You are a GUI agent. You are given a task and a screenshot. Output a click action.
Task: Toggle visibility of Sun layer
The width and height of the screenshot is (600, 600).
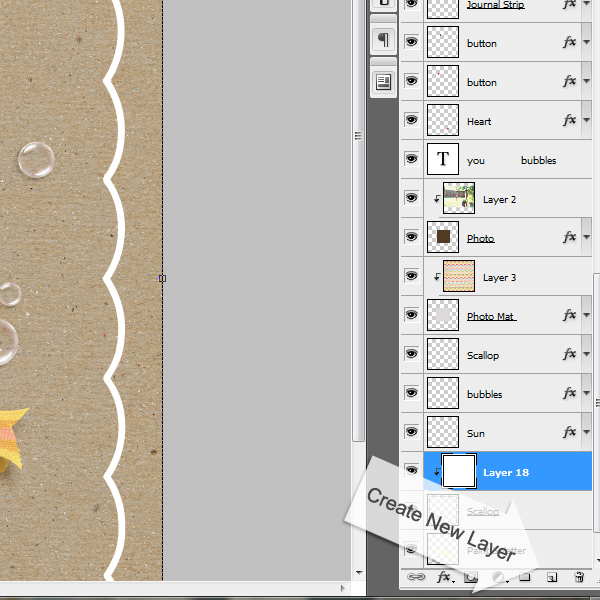(x=411, y=432)
